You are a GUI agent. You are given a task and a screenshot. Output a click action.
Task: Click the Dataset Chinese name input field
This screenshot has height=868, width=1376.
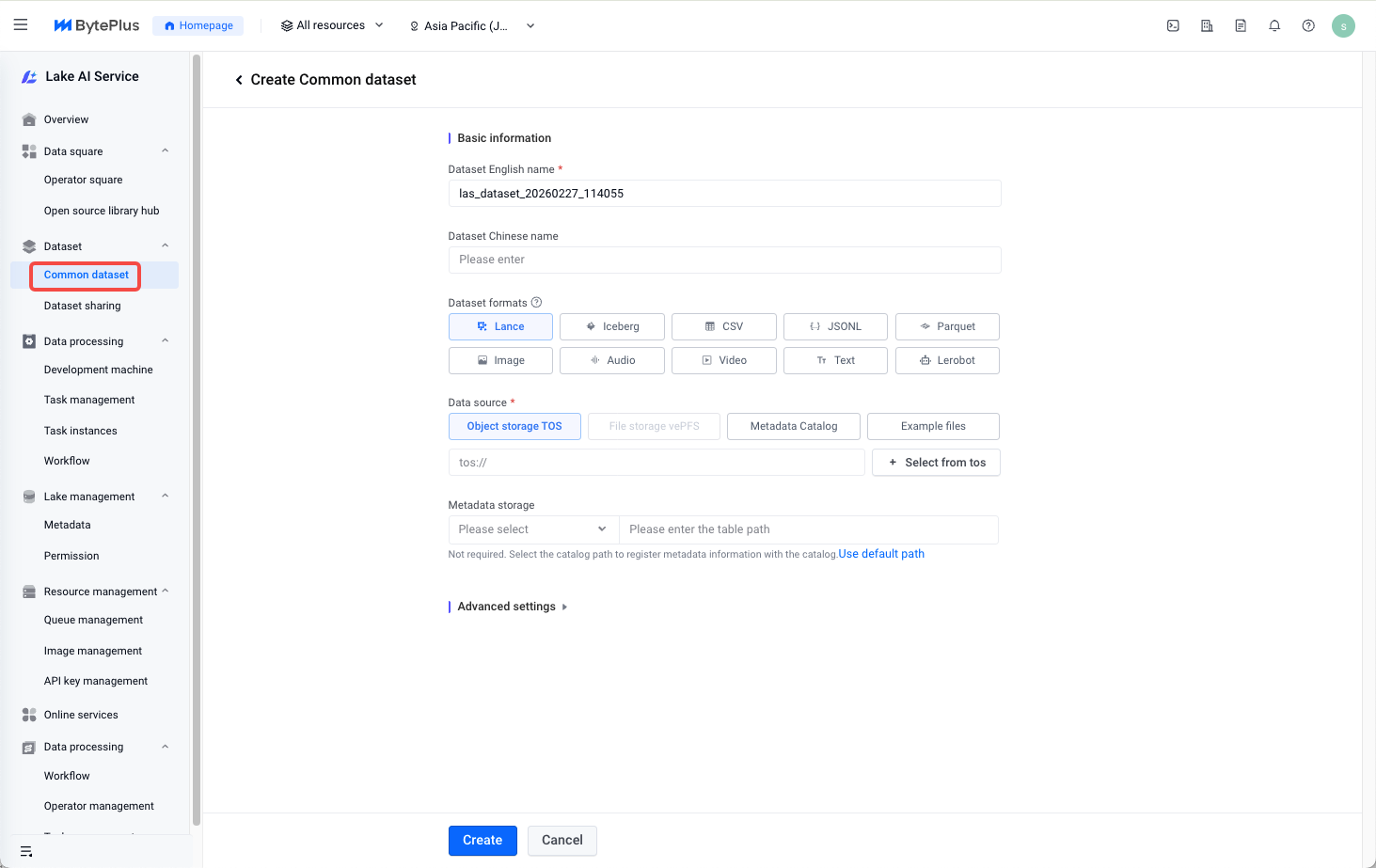tap(724, 260)
